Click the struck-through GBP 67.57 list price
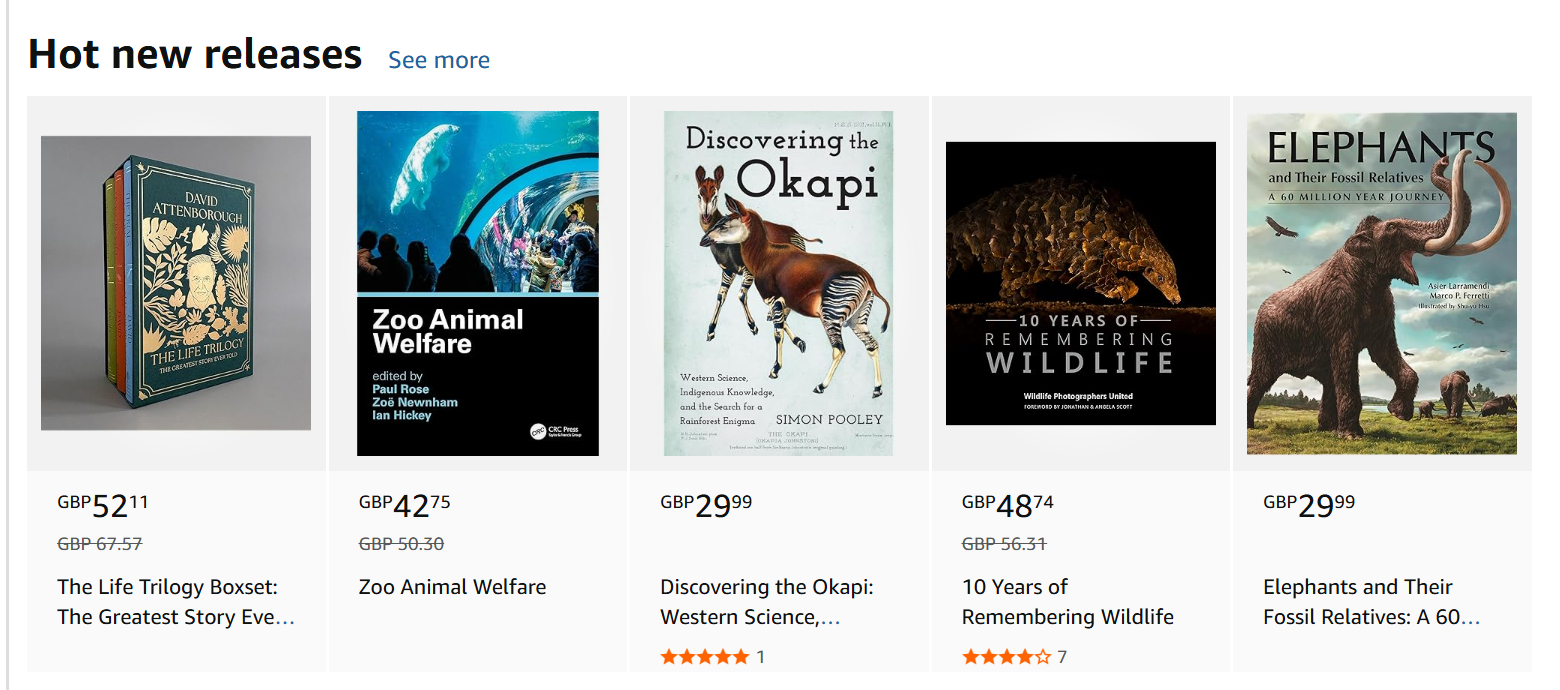 pyautogui.click(x=100, y=544)
